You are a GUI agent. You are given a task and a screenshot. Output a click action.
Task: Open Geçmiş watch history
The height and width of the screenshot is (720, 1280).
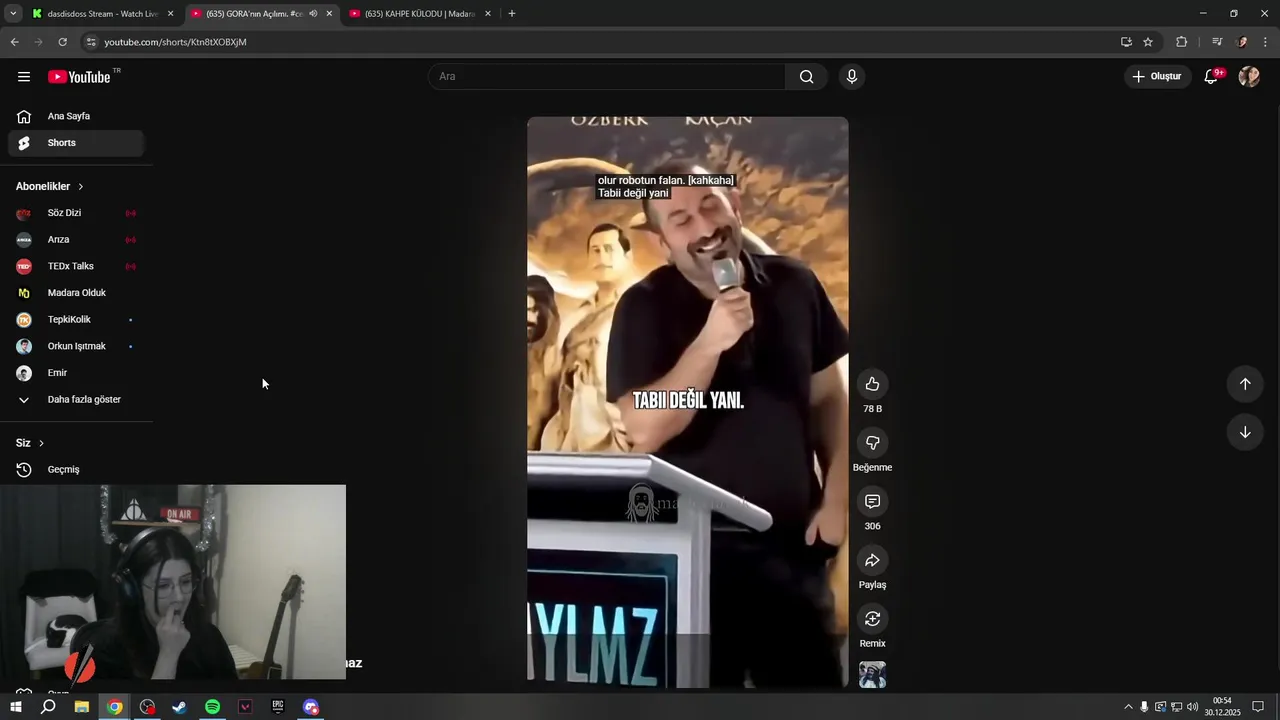point(76,470)
